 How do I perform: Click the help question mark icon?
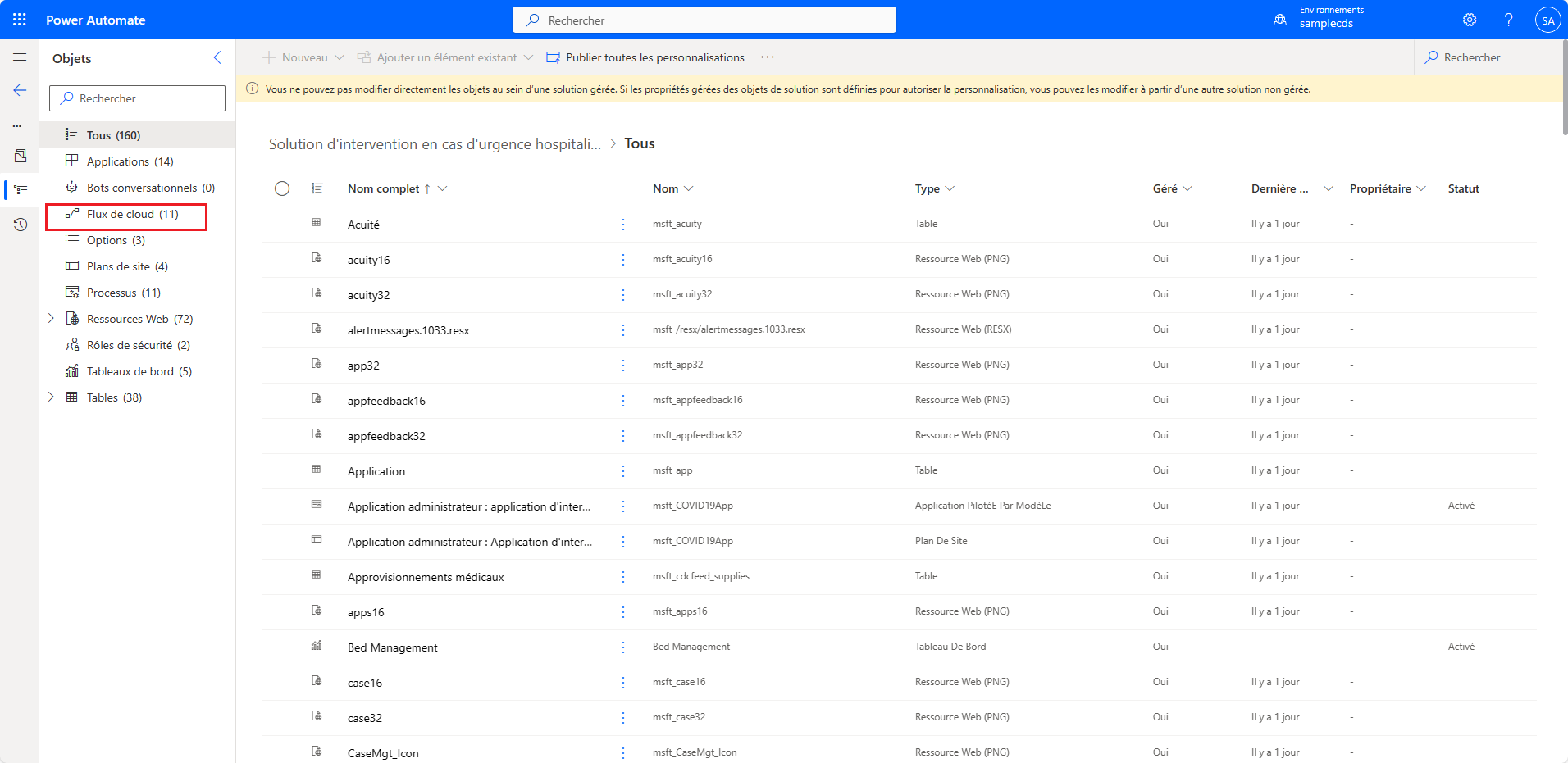[x=1508, y=20]
